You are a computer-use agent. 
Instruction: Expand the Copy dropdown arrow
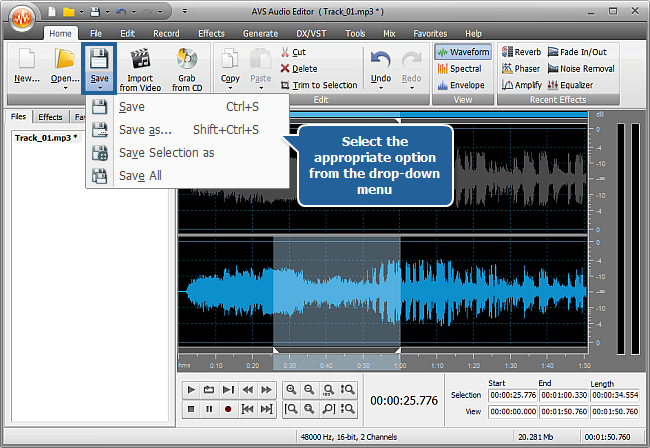click(230, 88)
